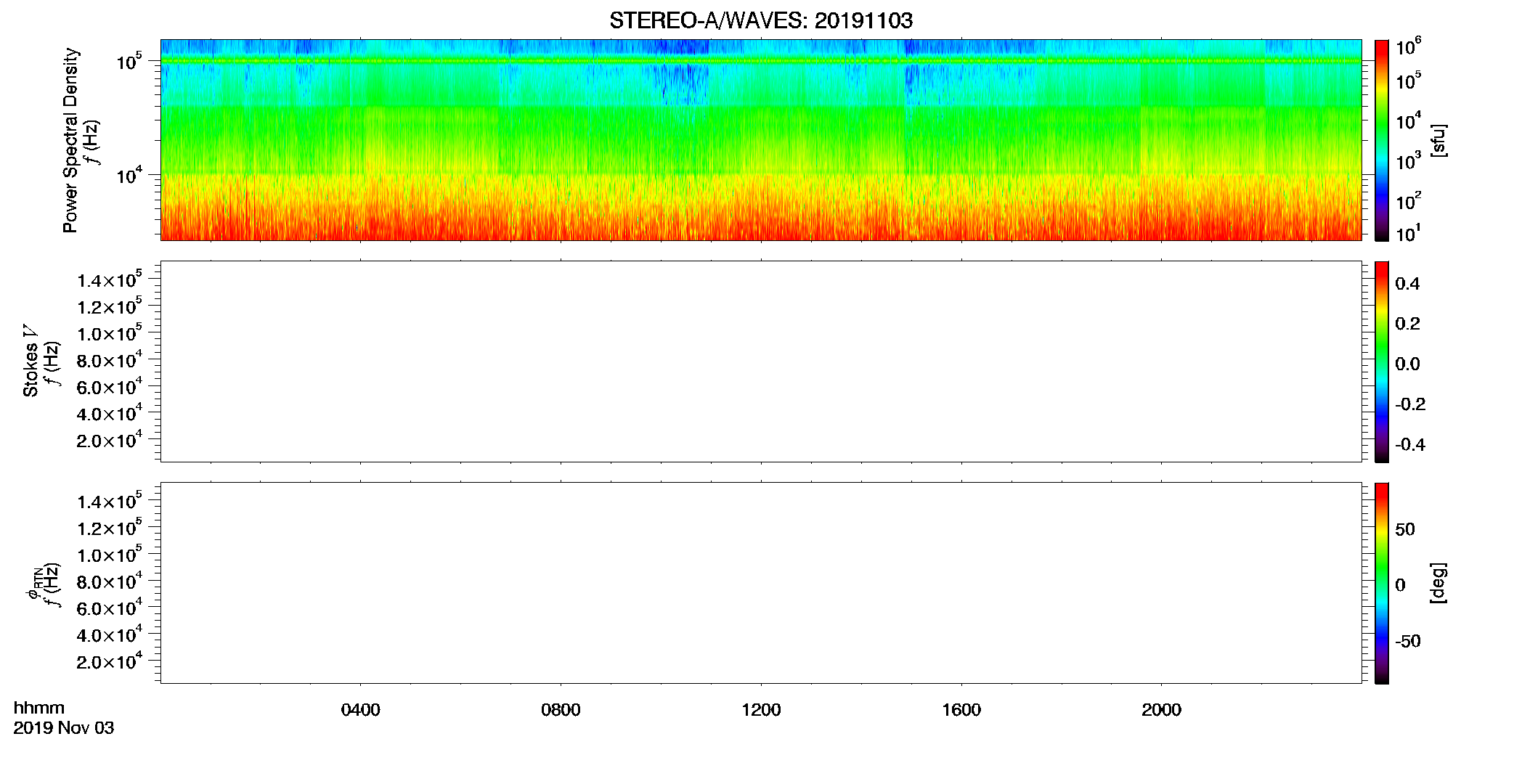The height and width of the screenshot is (784, 1522).
Task: Click the 2019 Nov 03 date label
Action: (x=64, y=728)
